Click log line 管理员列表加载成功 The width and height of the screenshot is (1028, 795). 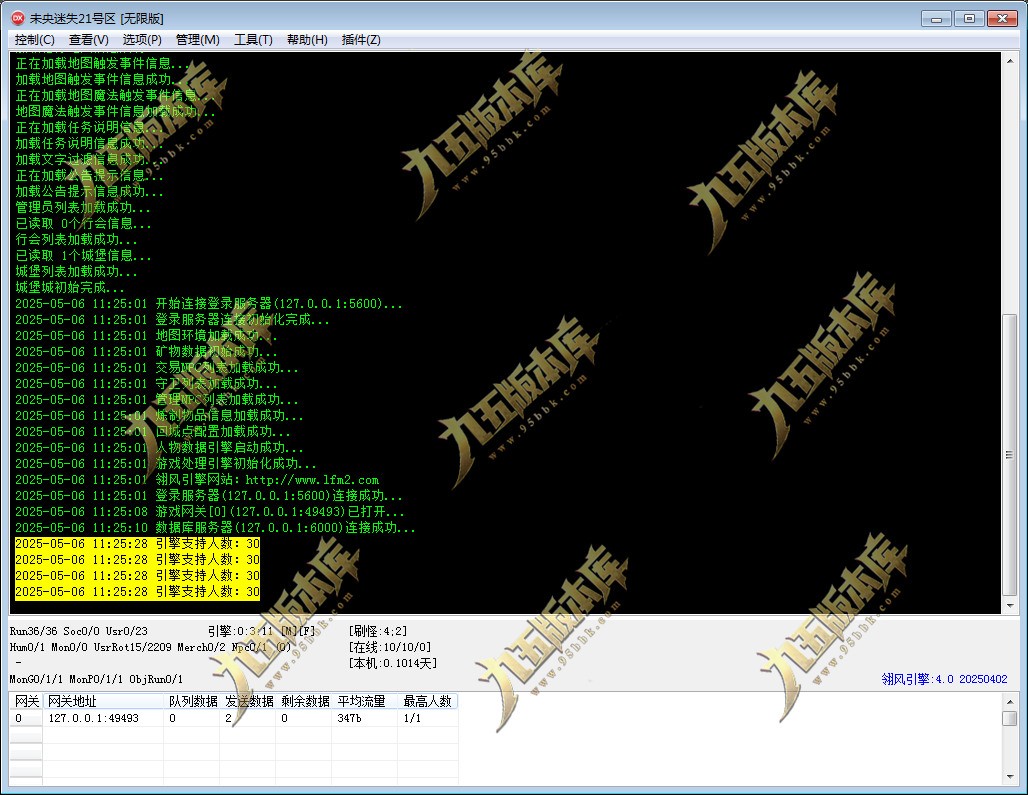pos(83,207)
